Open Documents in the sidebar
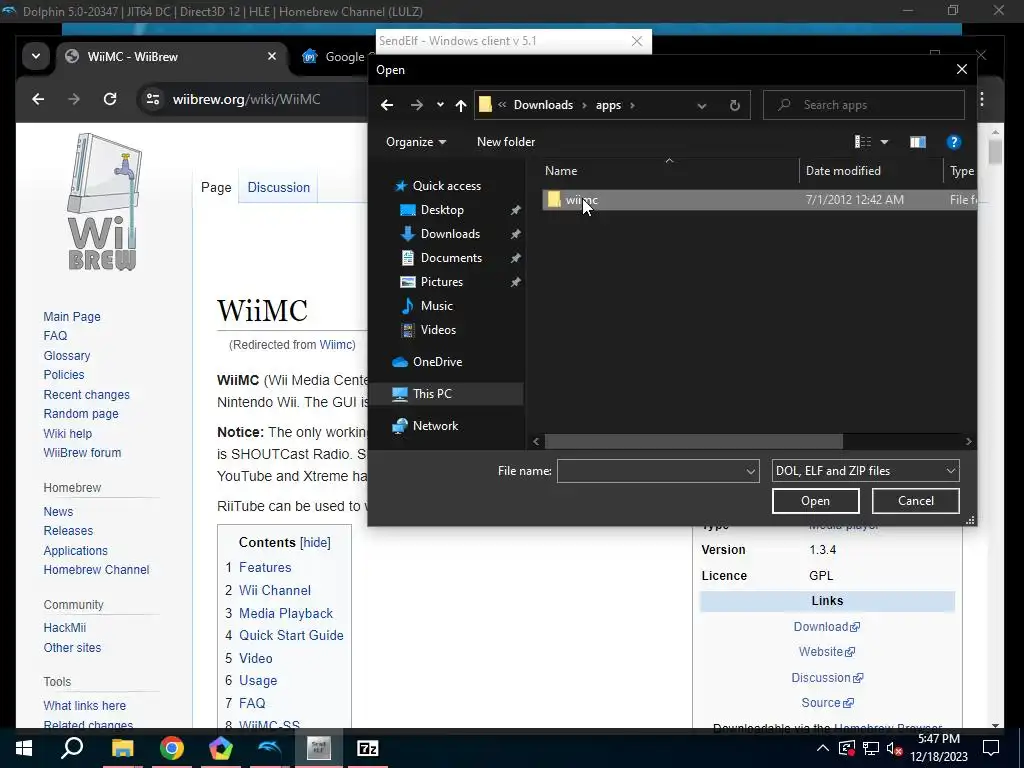Screen dimensions: 1024x768 [451, 258]
